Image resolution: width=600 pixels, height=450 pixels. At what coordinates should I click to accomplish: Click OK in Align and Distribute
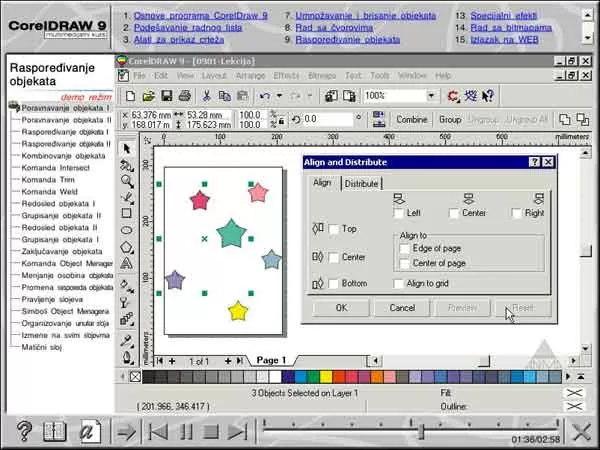(x=341, y=308)
